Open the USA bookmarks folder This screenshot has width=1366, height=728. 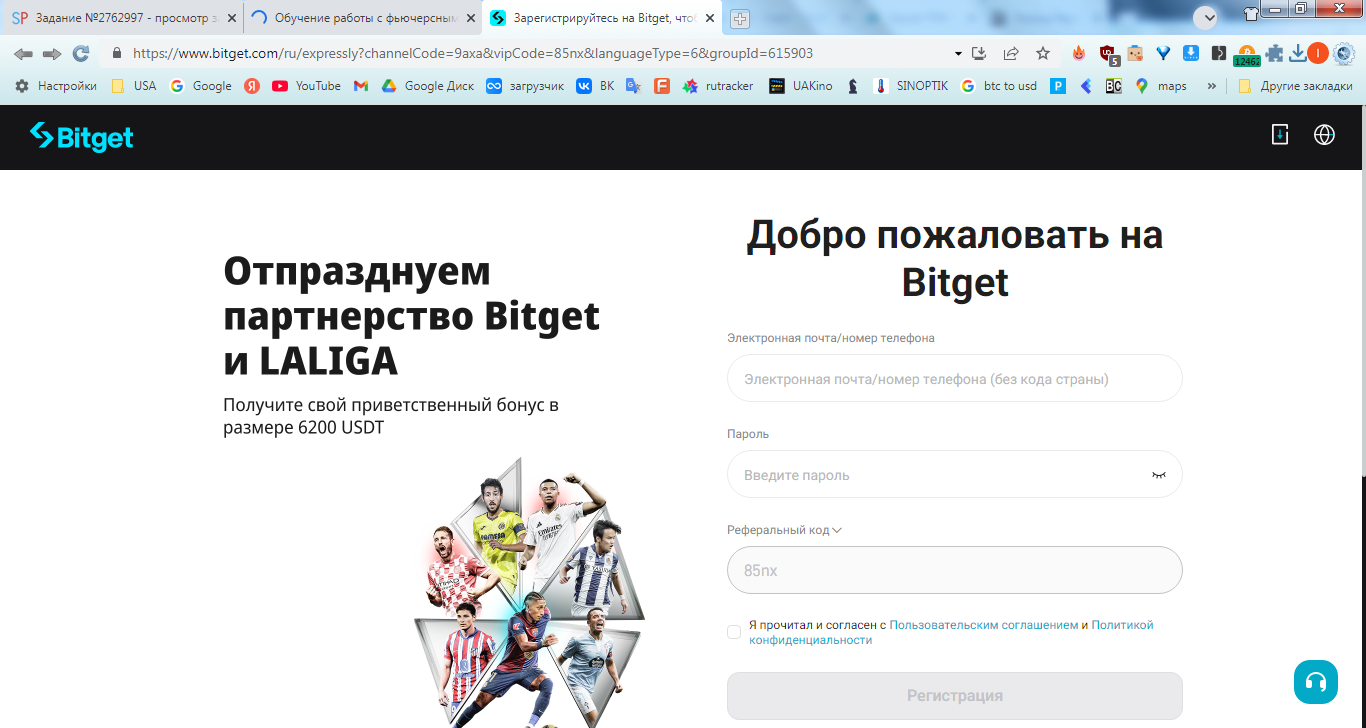(133, 86)
